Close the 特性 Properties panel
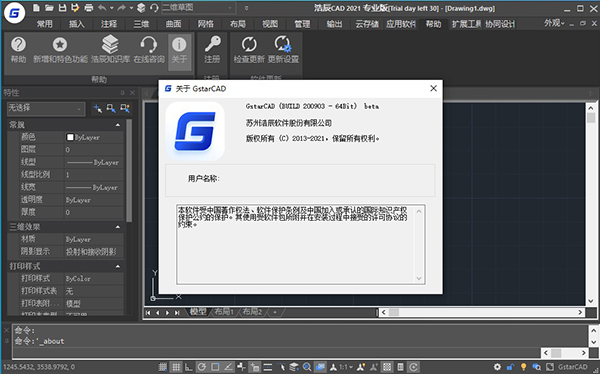The width and height of the screenshot is (600, 374). (x=132, y=93)
